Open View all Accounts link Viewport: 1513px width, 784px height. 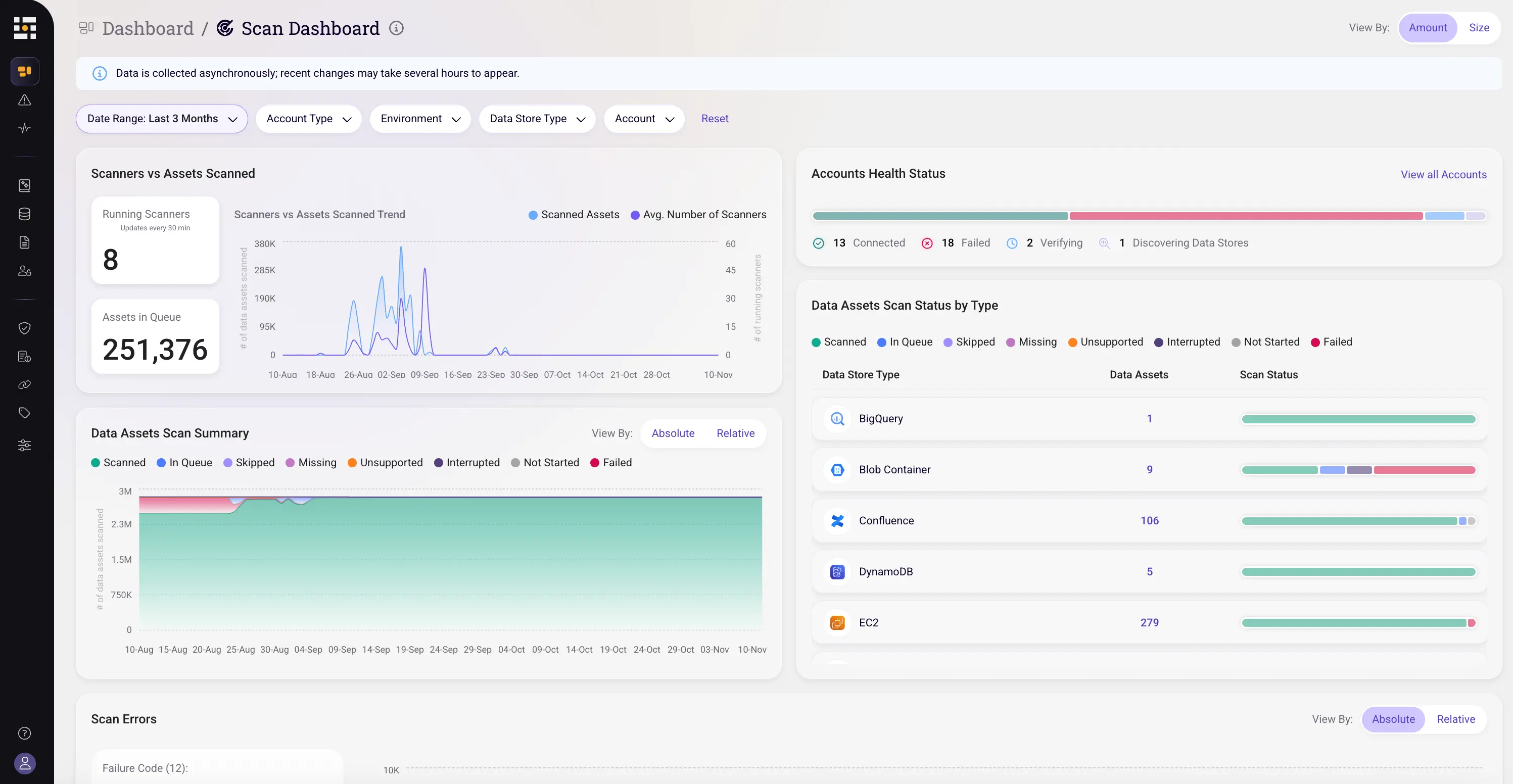tap(1443, 174)
